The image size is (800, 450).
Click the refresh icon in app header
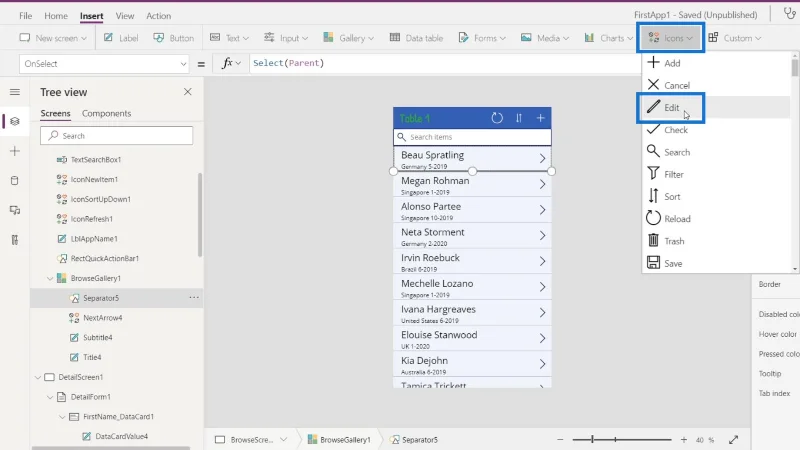(x=497, y=118)
